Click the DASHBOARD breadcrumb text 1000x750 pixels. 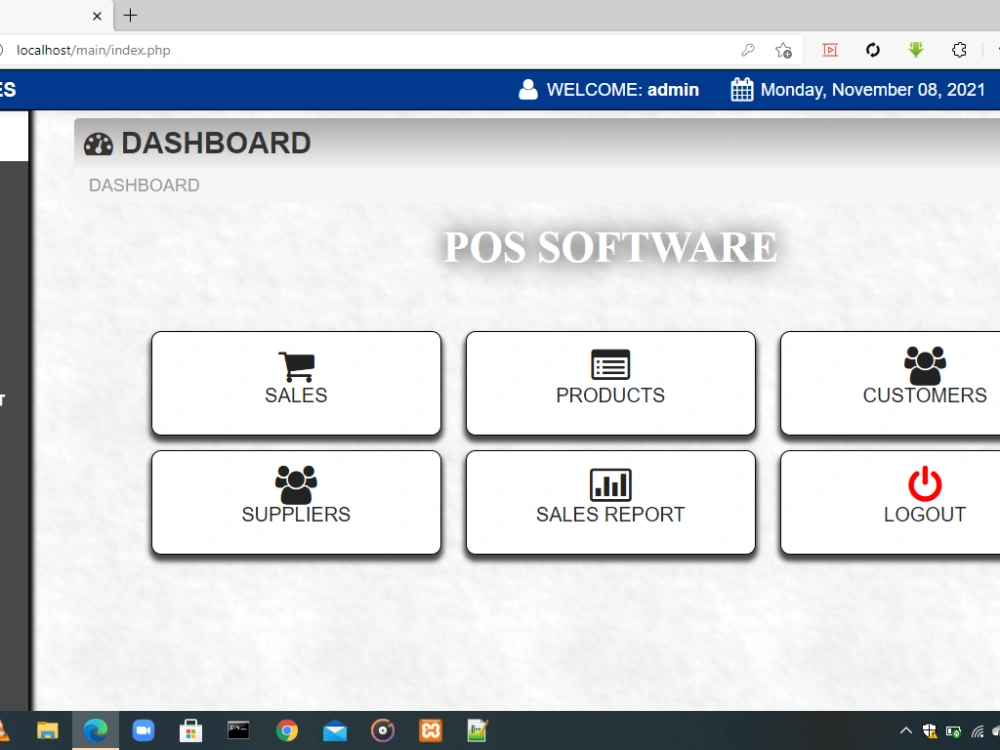[x=144, y=186]
